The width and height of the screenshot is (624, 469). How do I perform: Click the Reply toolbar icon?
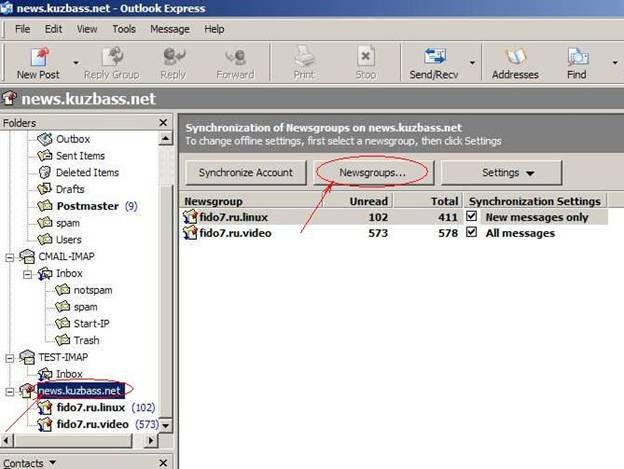point(174,56)
